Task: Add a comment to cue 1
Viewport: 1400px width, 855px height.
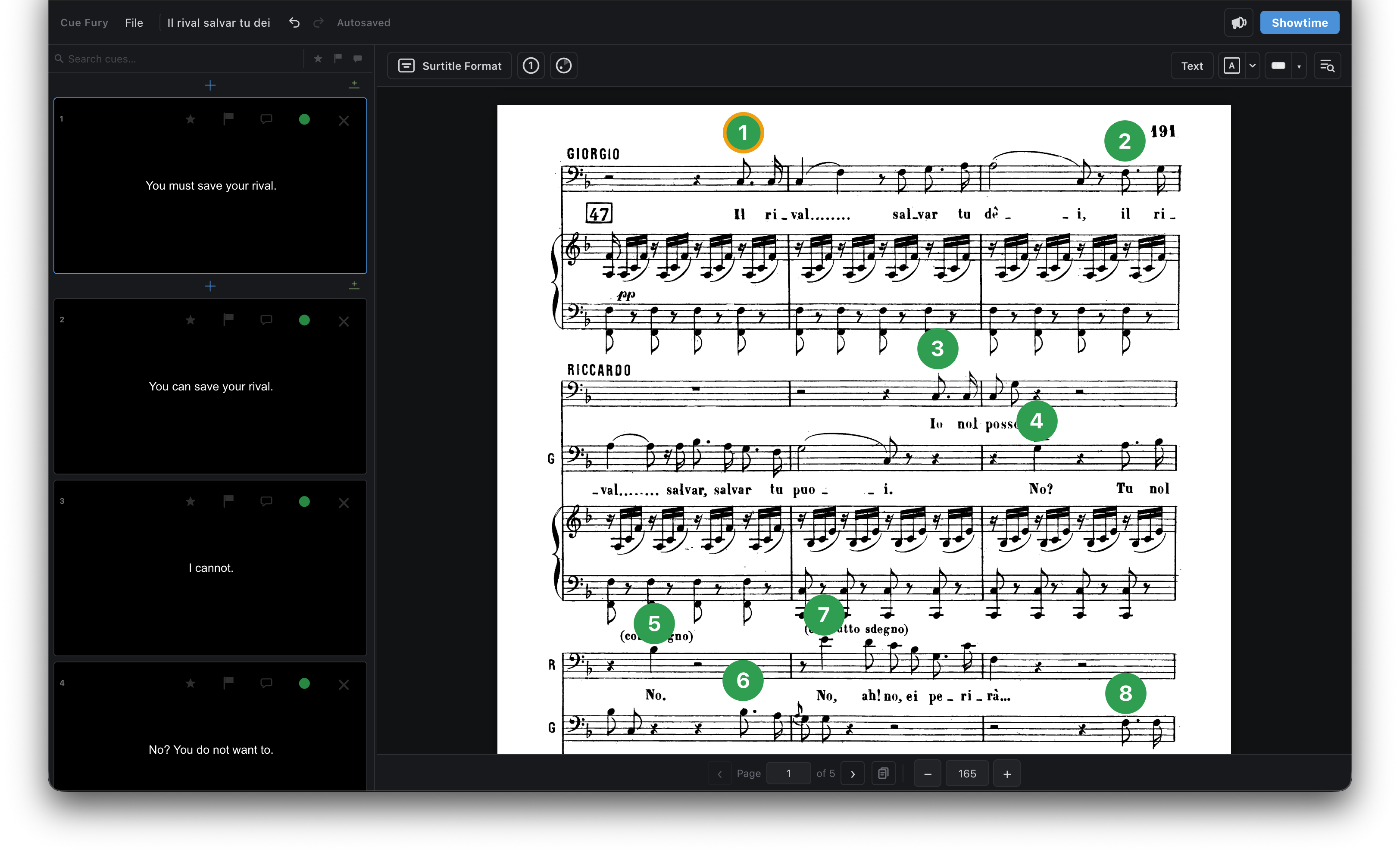Action: pos(266,119)
